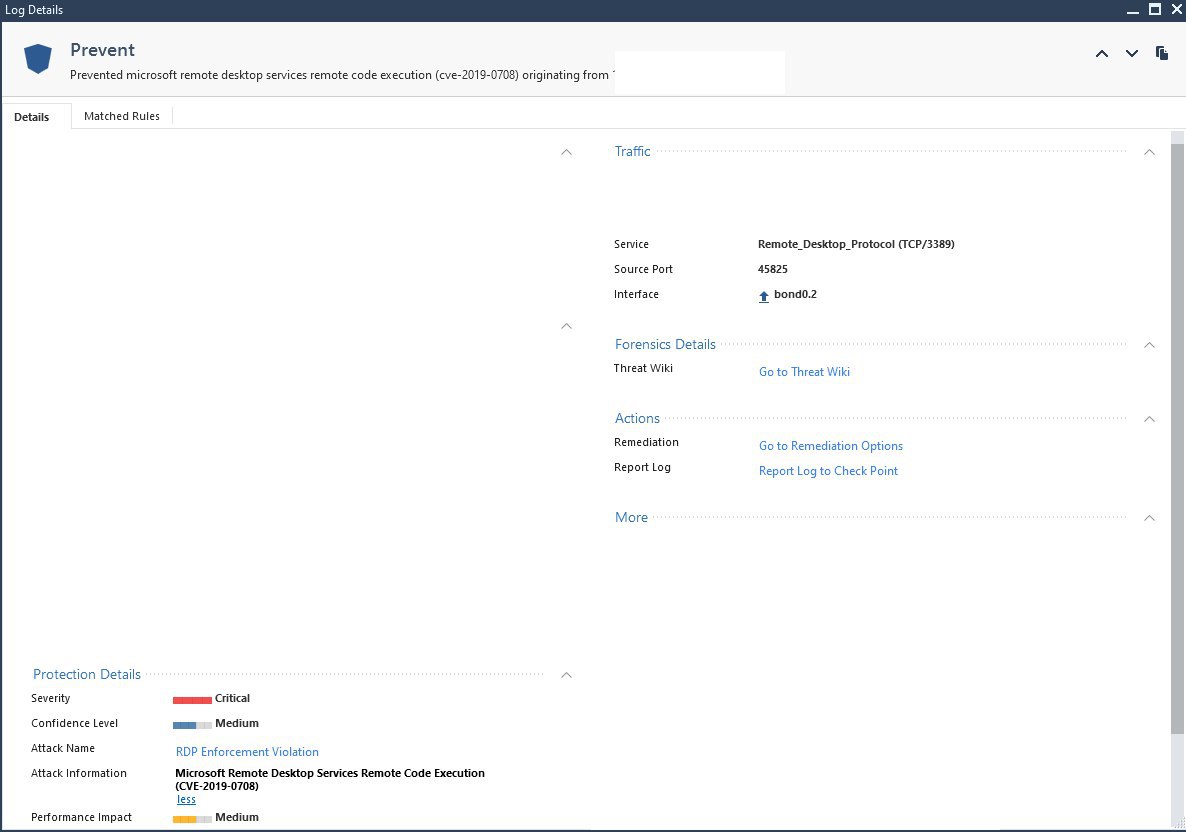The height and width of the screenshot is (832, 1186).
Task: Click the Prevent title text
Action: point(102,50)
